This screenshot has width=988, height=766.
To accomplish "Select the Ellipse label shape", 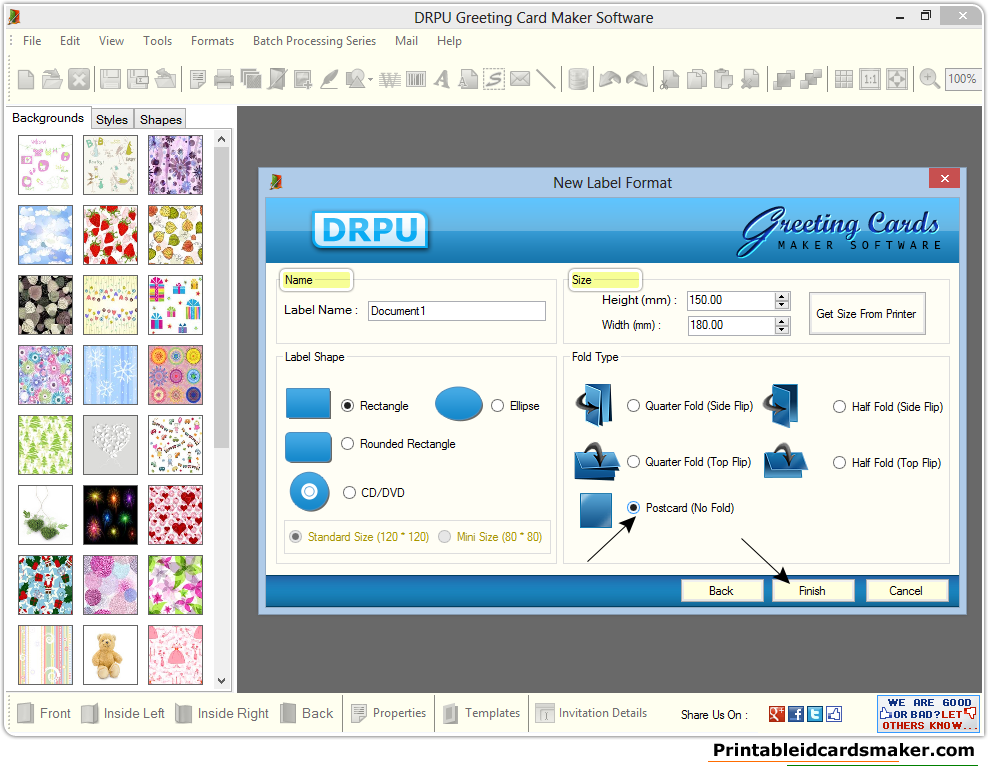I will coord(498,406).
